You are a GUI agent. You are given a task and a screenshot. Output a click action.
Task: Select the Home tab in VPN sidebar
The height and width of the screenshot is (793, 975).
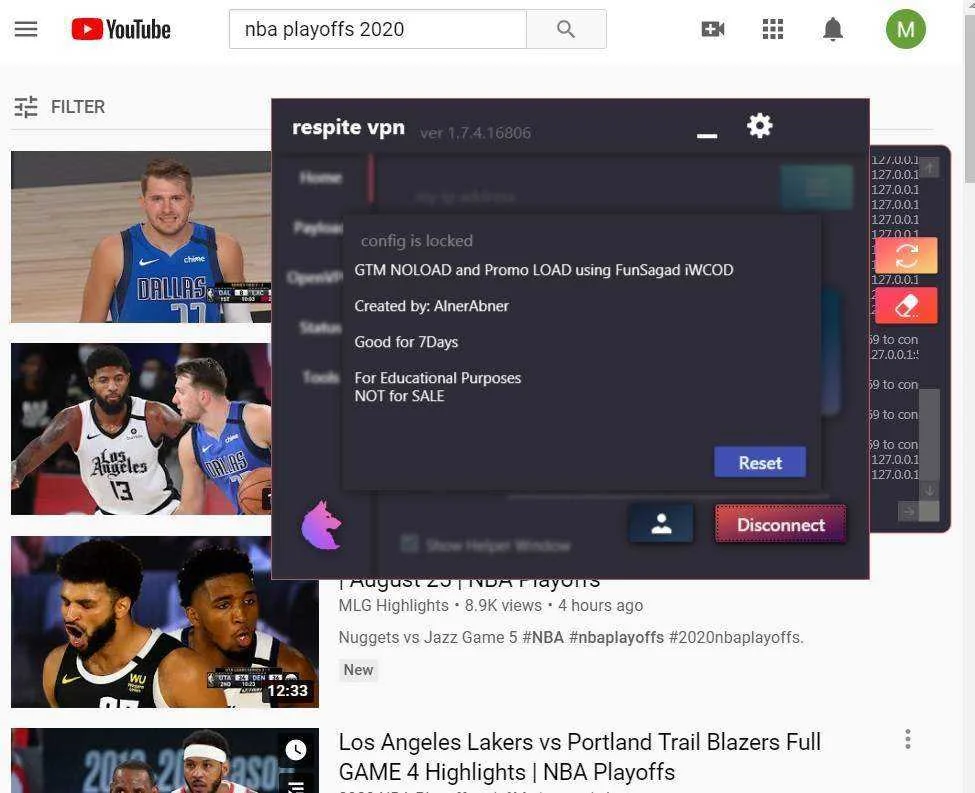[320, 178]
